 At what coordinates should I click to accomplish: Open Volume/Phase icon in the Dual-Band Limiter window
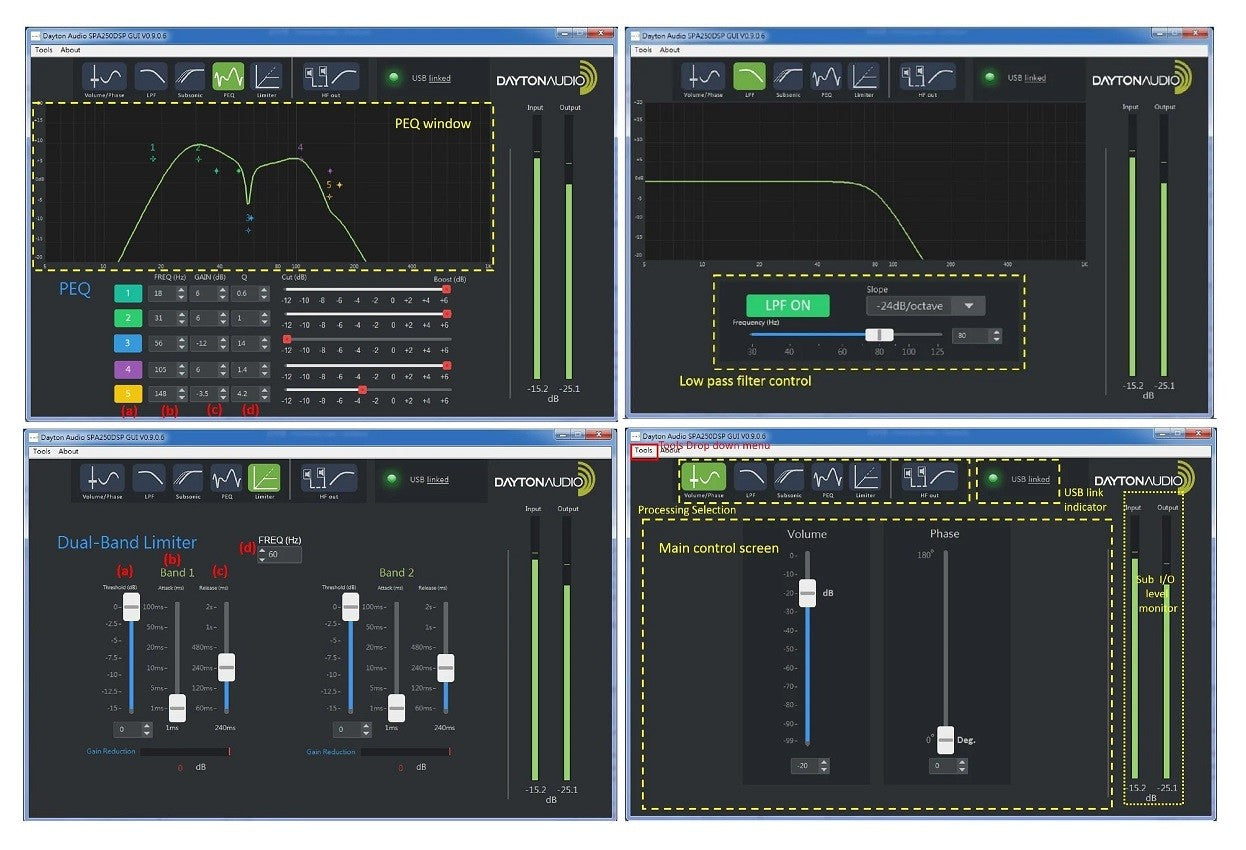[x=102, y=477]
